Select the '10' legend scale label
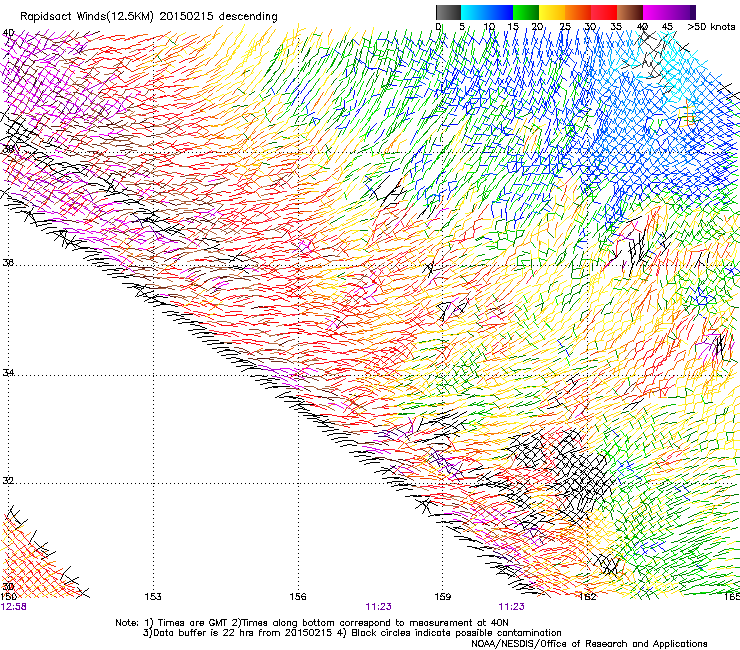The height and width of the screenshot is (650, 740). [x=489, y=27]
